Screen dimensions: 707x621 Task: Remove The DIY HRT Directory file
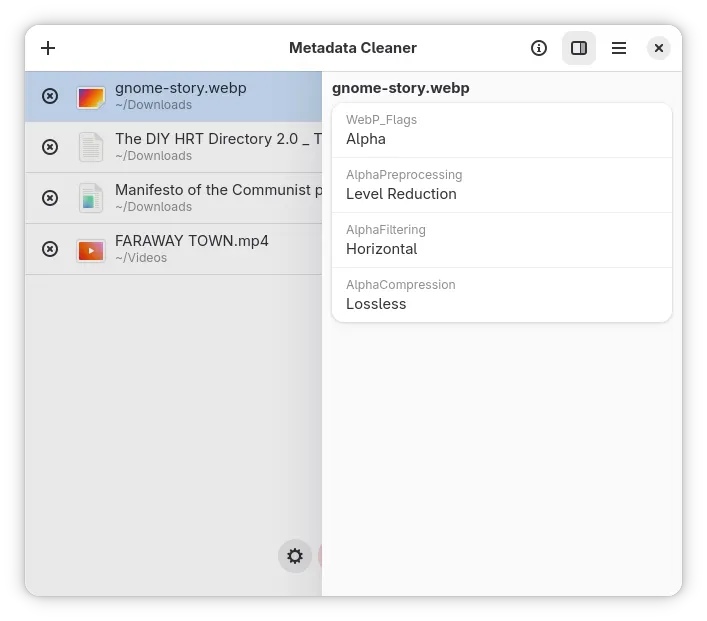50,147
